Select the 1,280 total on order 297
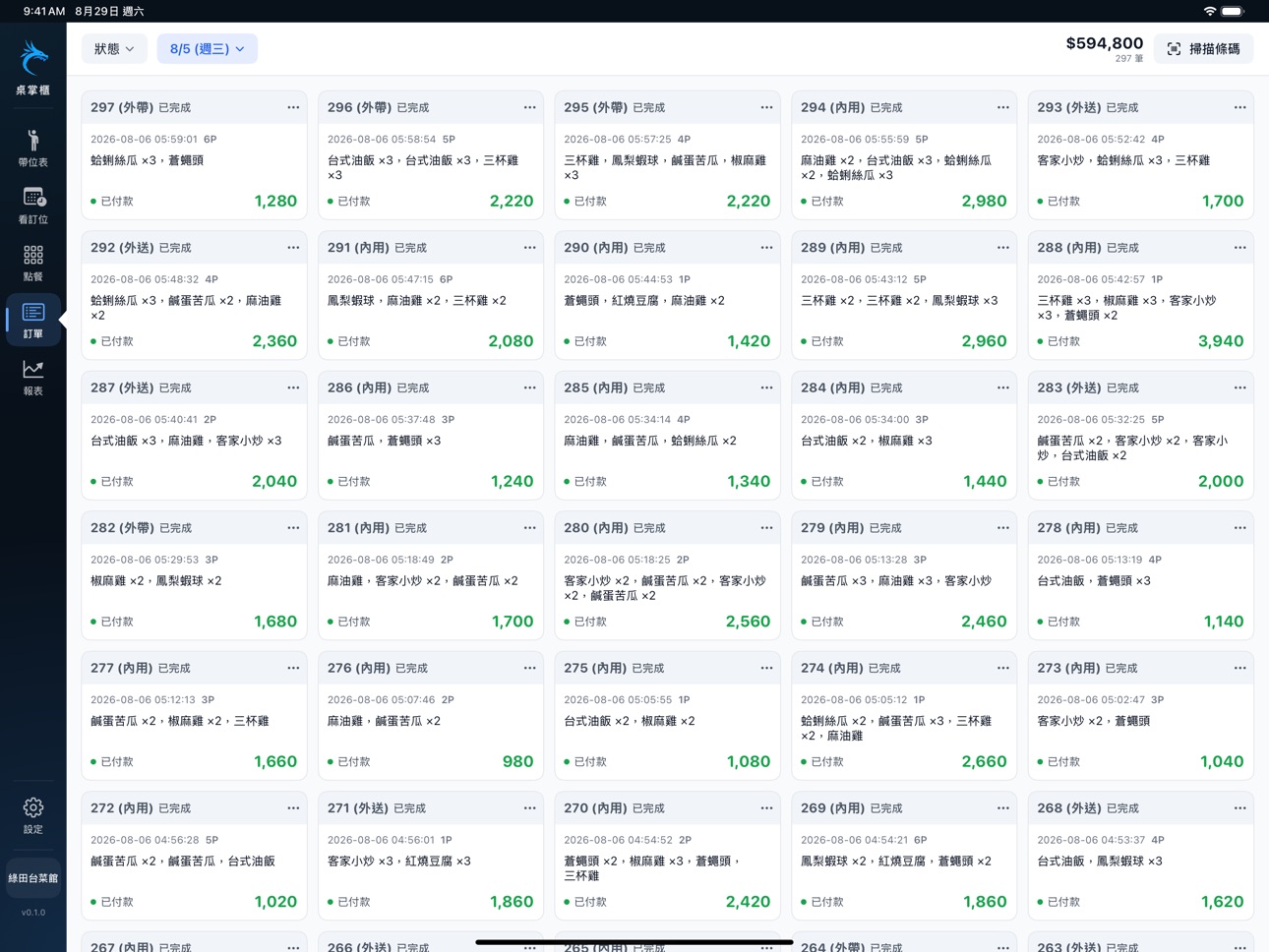The width and height of the screenshot is (1269, 952). click(275, 201)
